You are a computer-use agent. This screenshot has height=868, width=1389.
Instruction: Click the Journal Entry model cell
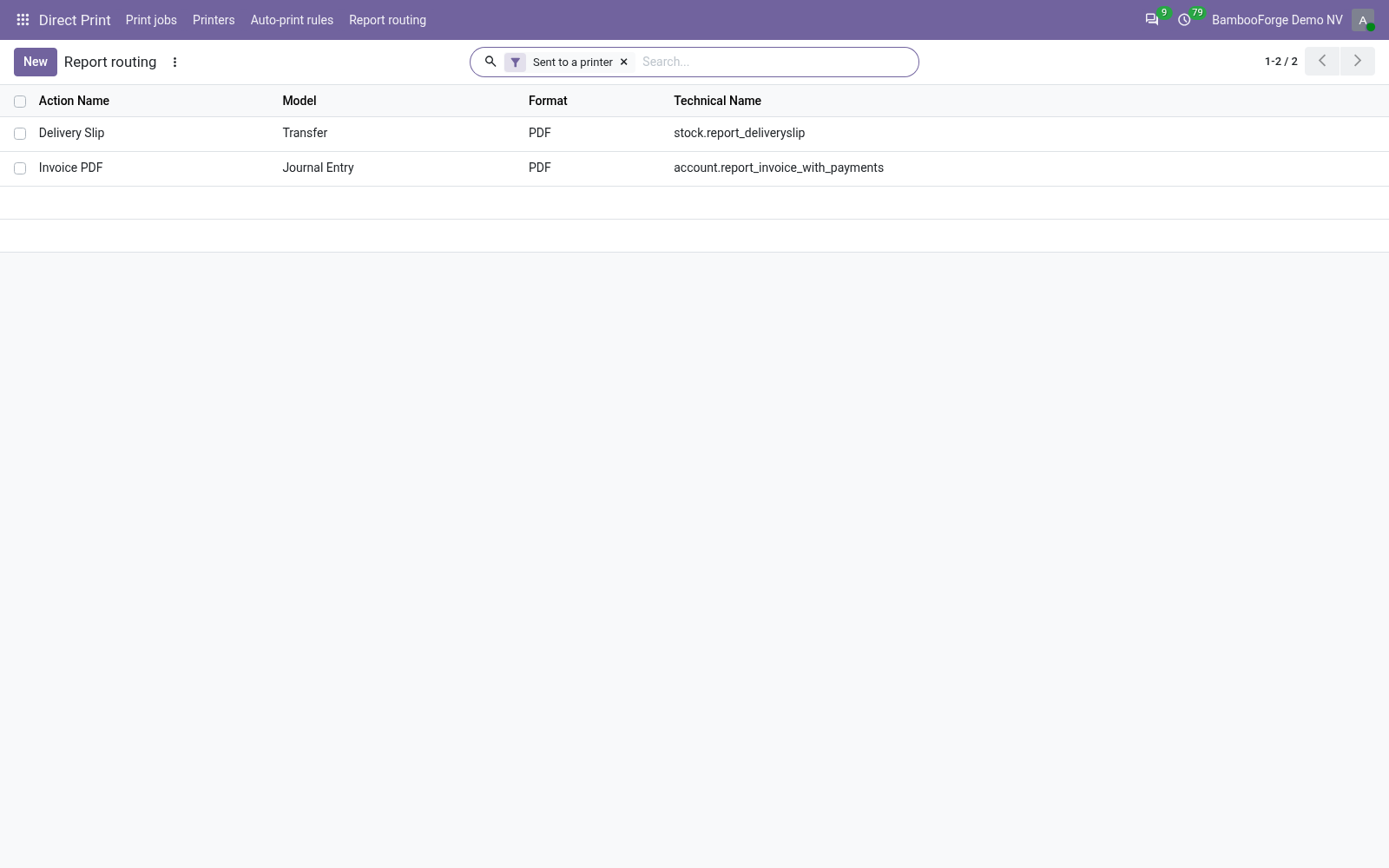pyautogui.click(x=318, y=168)
